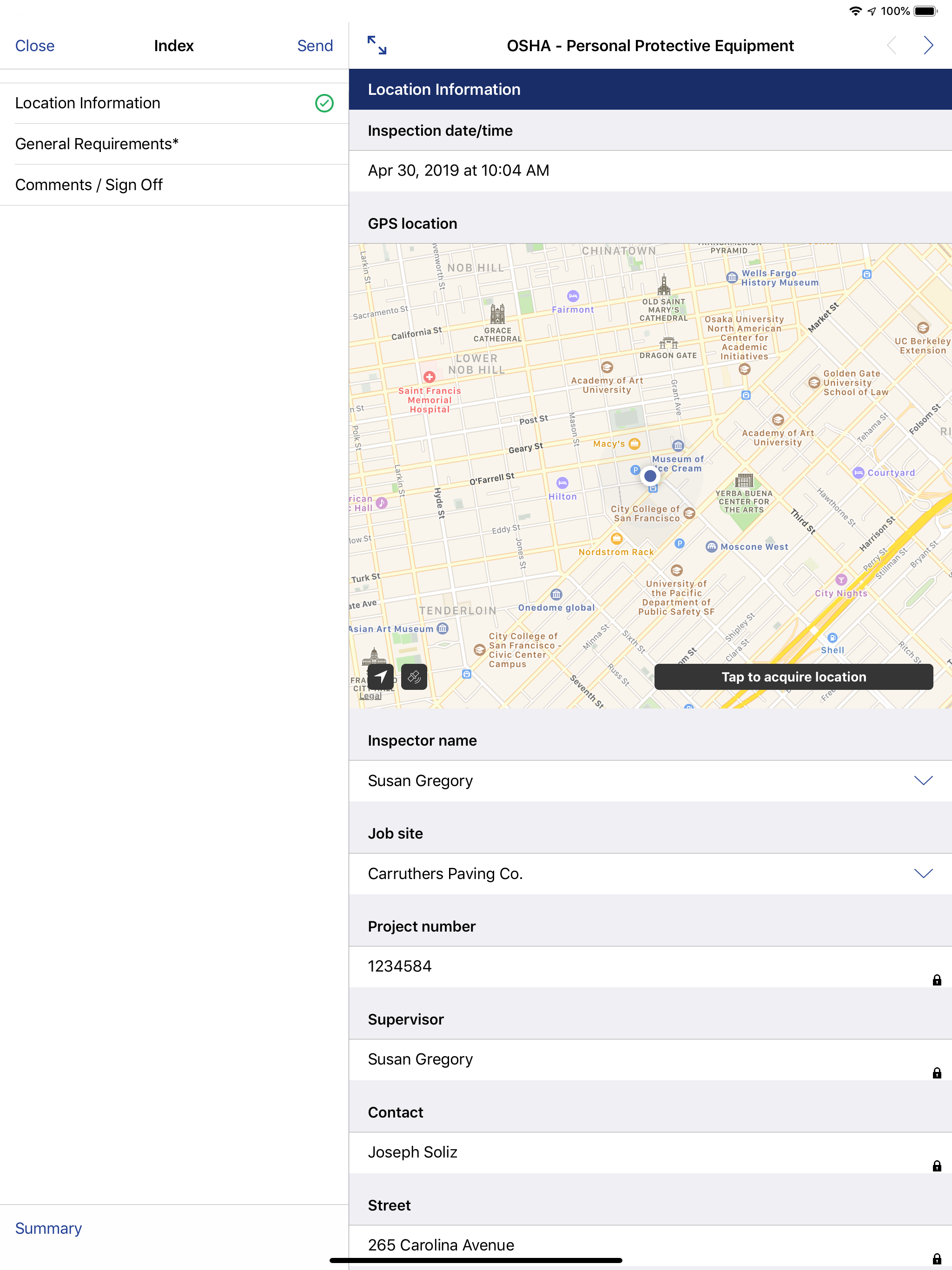Tap the lock icon in Project number field
The width and height of the screenshot is (952, 1270).
point(937,980)
